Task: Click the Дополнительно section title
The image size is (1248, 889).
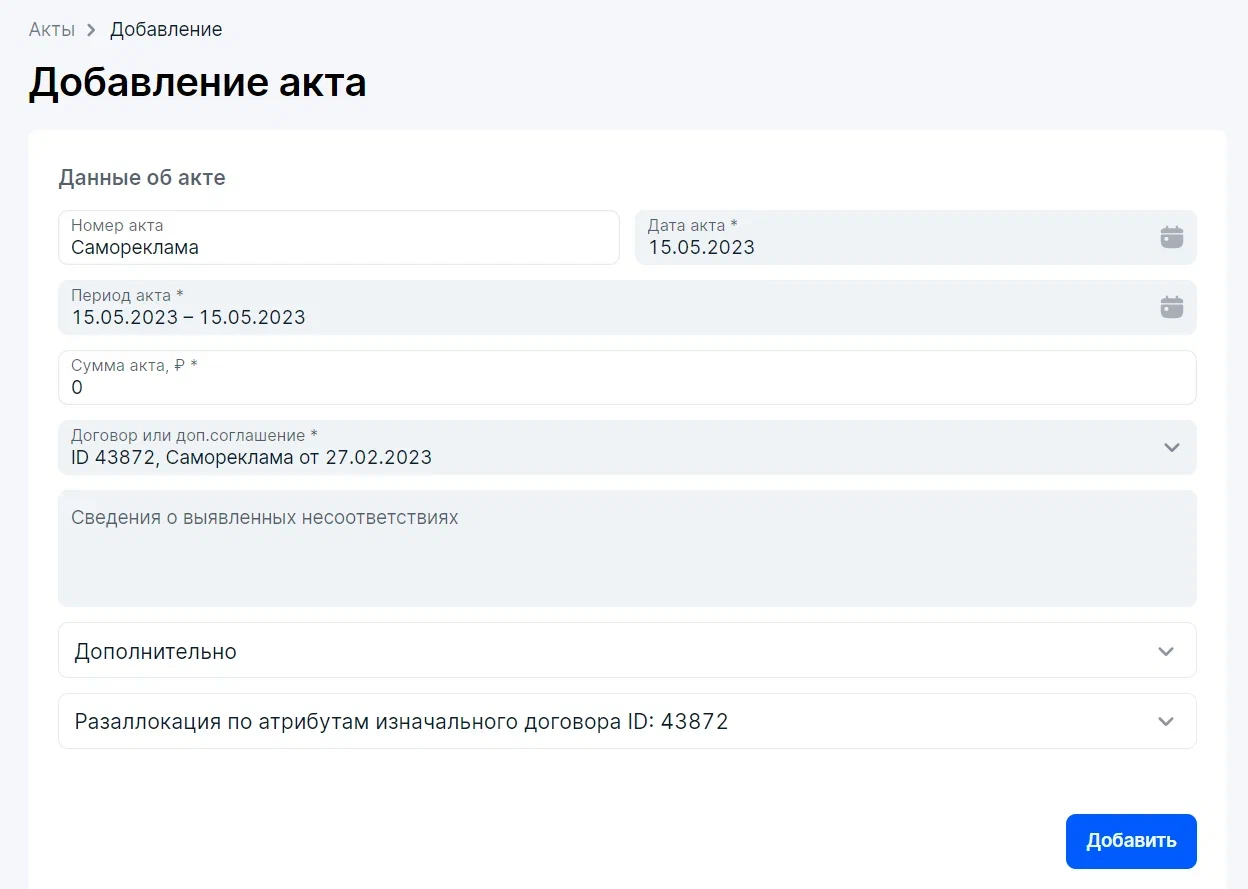Action: click(x=156, y=651)
